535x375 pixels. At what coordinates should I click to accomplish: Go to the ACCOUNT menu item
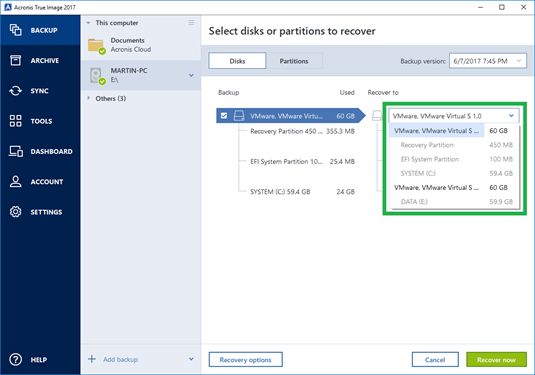coord(40,182)
